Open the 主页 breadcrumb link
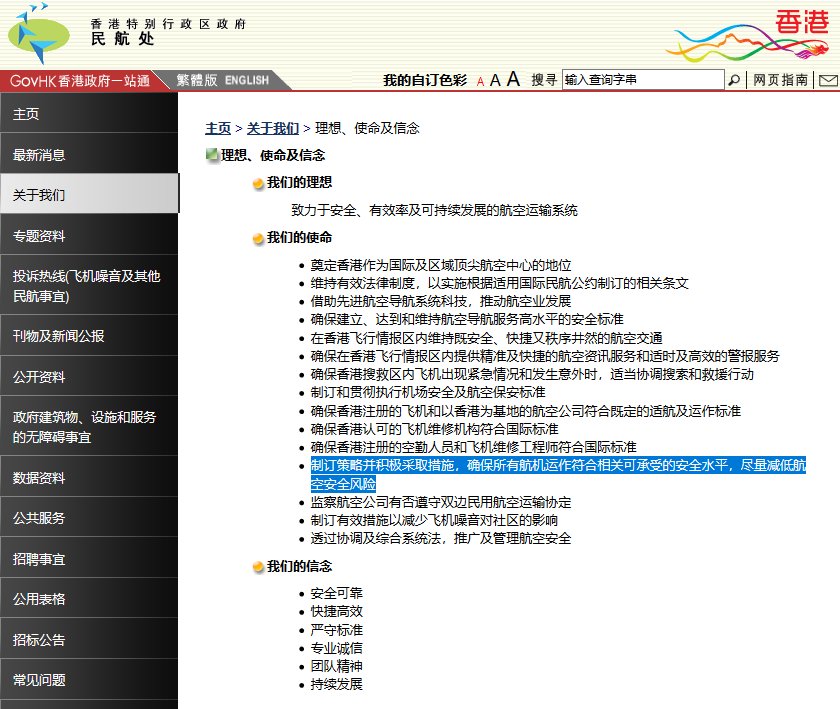840x709 pixels. point(217,128)
